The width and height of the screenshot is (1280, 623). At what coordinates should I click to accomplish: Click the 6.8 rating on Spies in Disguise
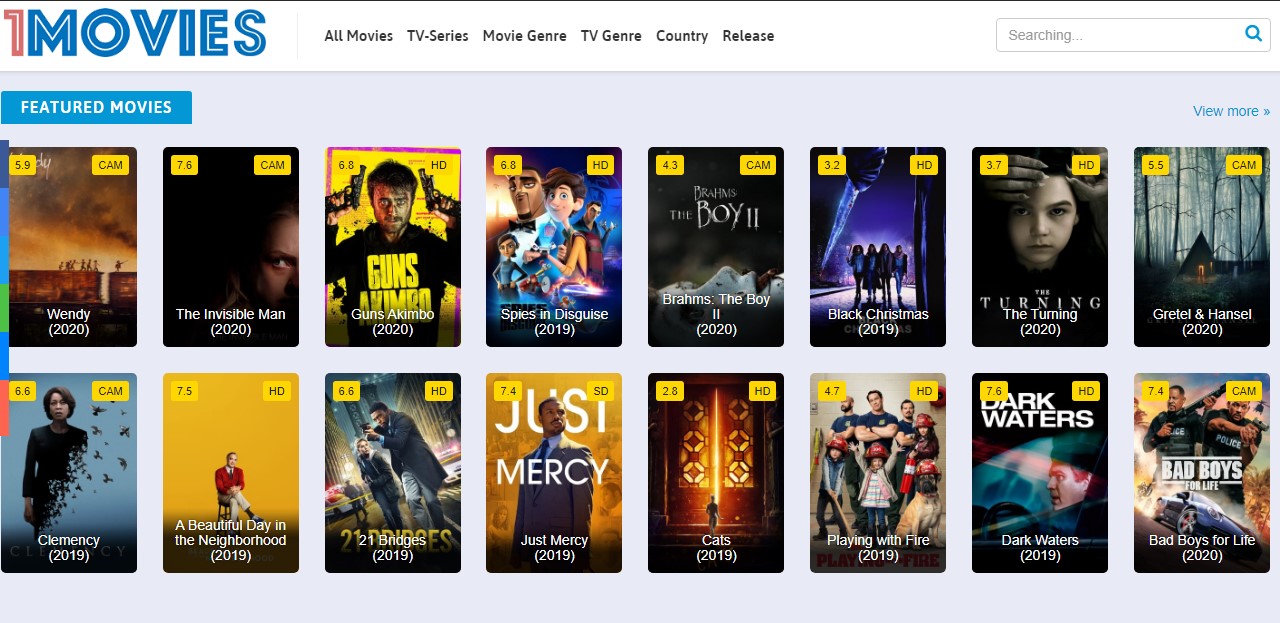coord(508,165)
